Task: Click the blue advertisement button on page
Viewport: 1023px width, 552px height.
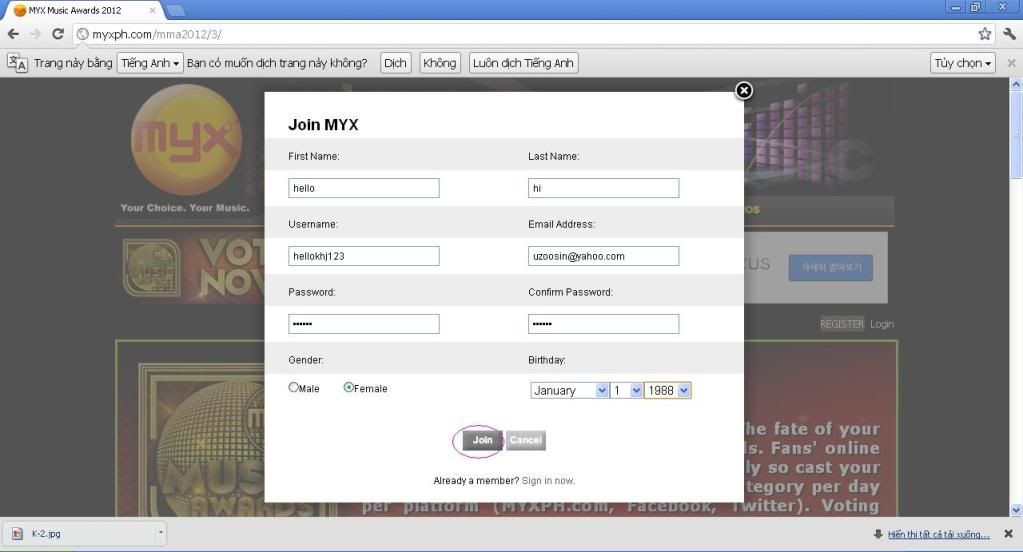Action: (x=831, y=268)
